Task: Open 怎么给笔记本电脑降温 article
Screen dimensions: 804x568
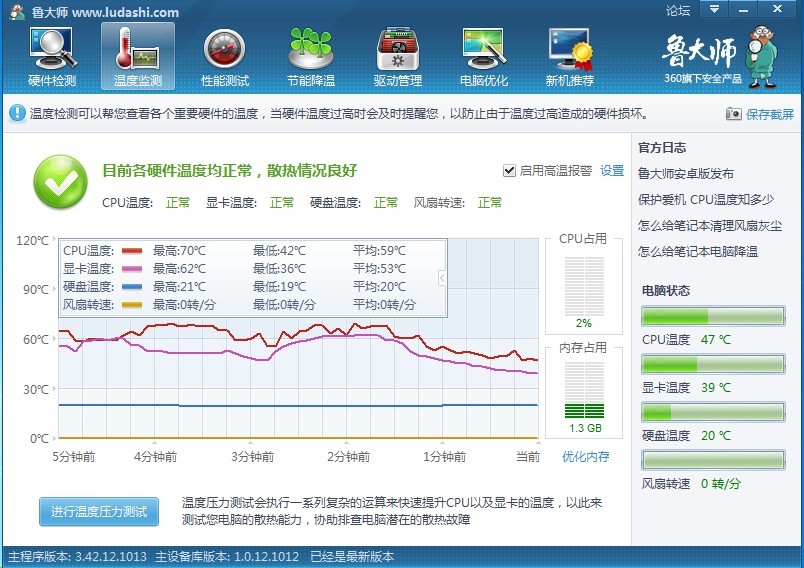Action: coord(698,252)
